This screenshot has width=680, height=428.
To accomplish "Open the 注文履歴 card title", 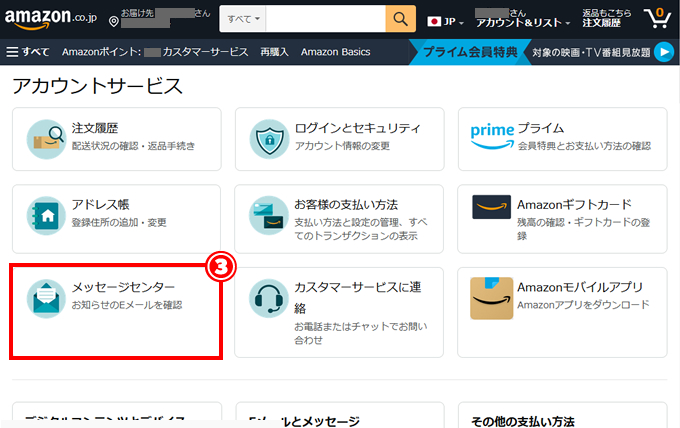I will point(95,128).
